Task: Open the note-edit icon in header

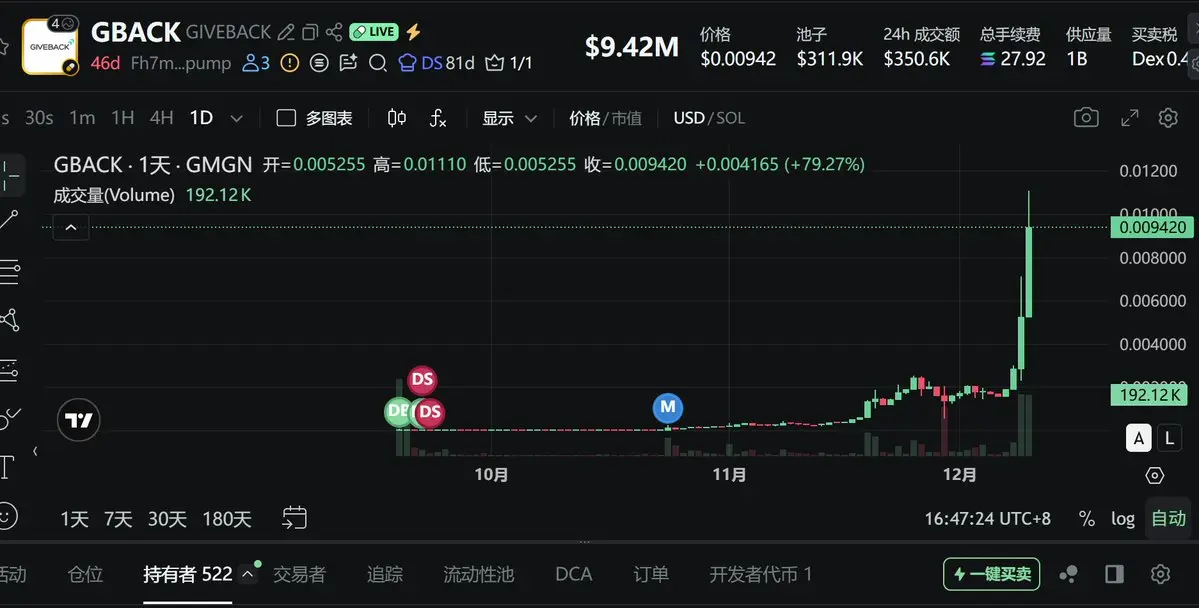Action: [x=349, y=63]
